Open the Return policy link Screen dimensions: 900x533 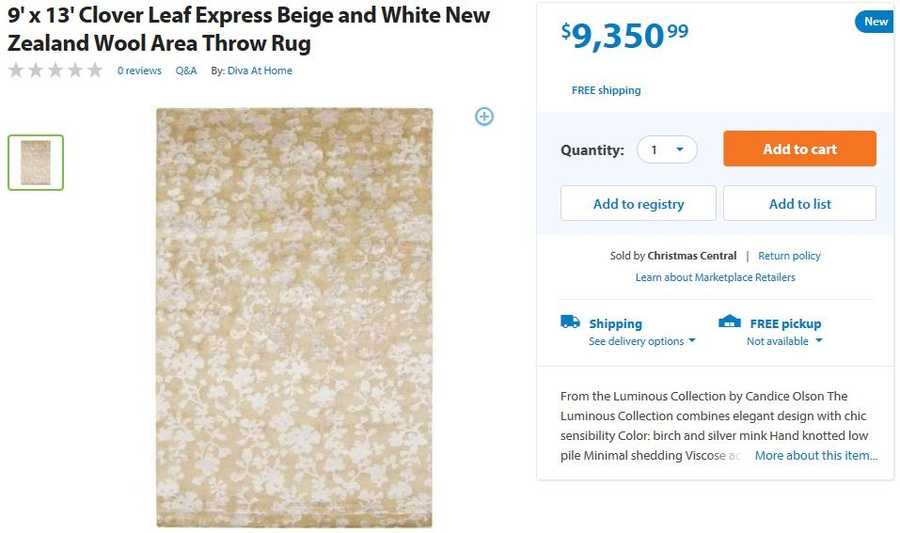789,256
